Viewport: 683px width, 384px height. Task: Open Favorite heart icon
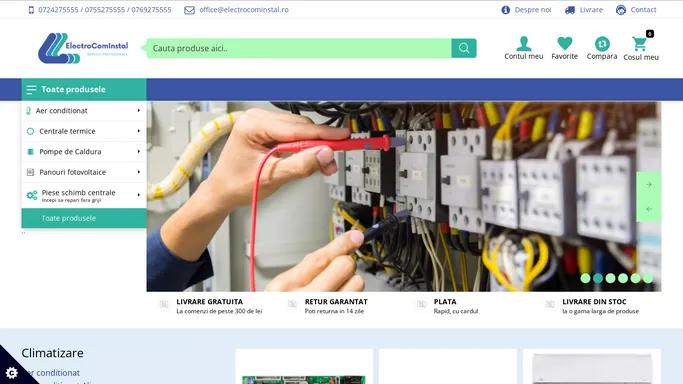[x=565, y=44]
